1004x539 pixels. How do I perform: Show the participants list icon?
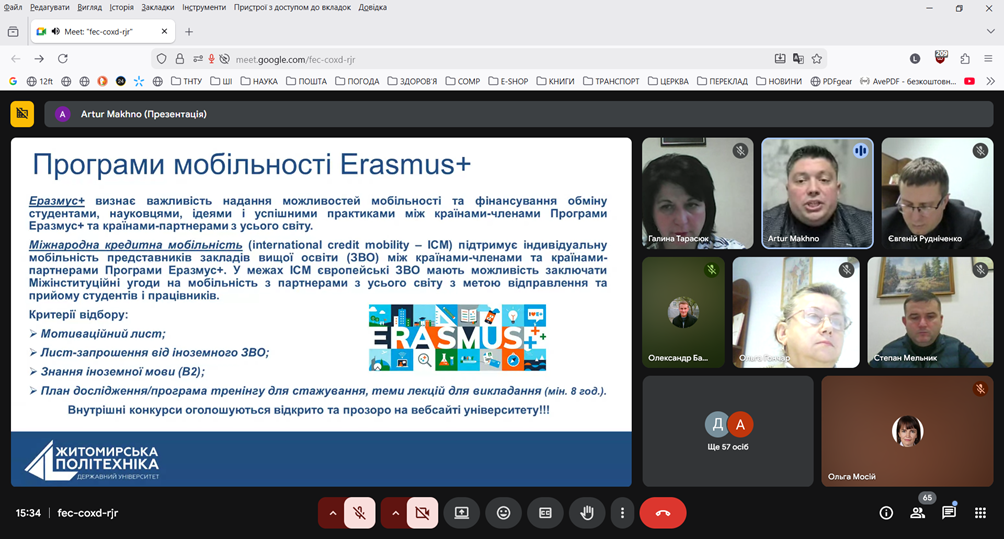point(917,513)
